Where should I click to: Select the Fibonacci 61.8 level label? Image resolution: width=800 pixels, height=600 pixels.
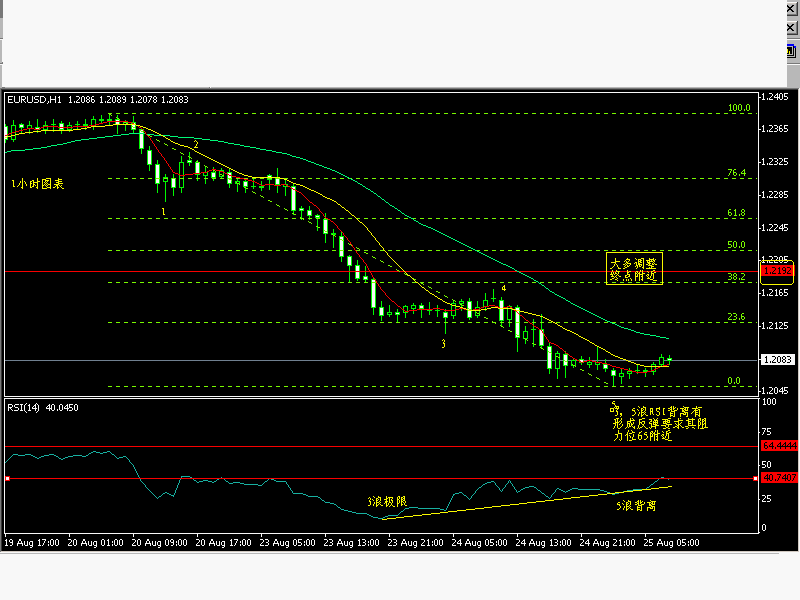pos(736,213)
